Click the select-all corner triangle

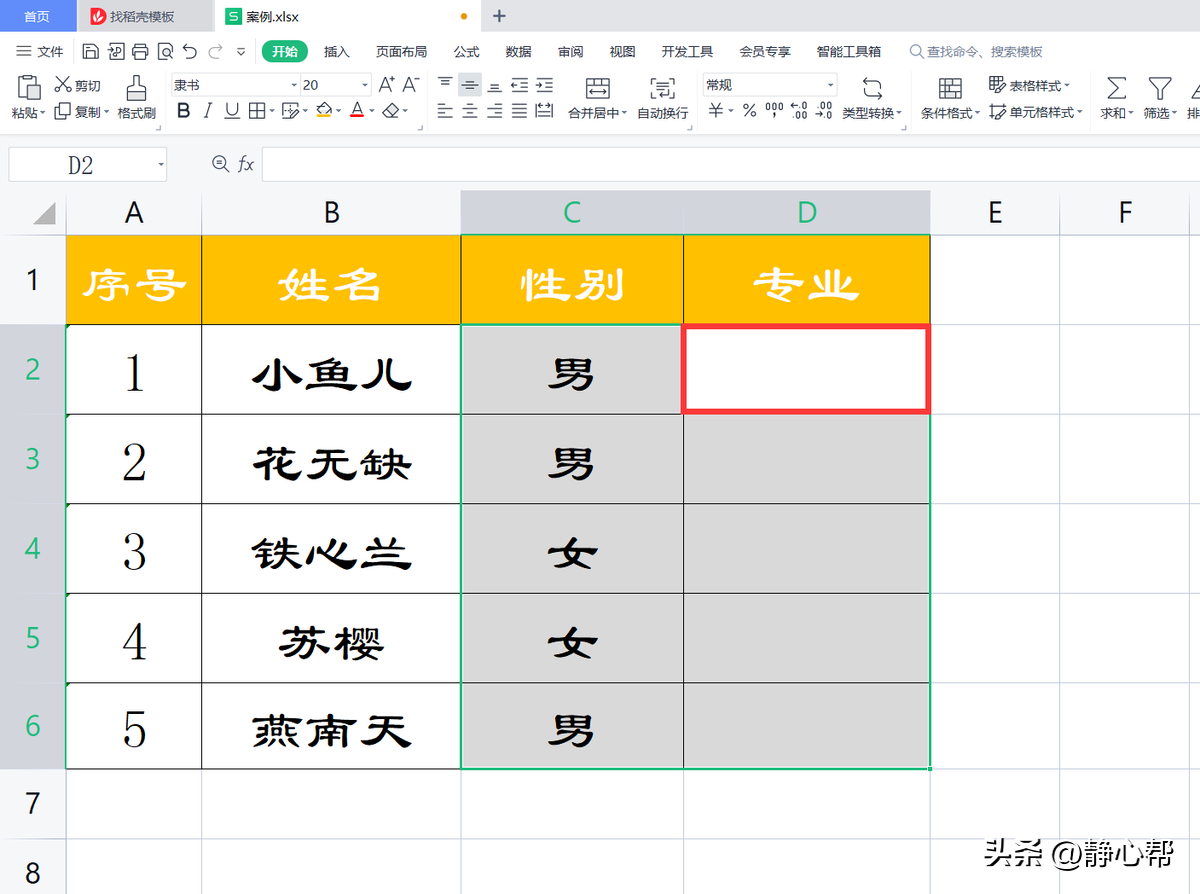coord(44,214)
